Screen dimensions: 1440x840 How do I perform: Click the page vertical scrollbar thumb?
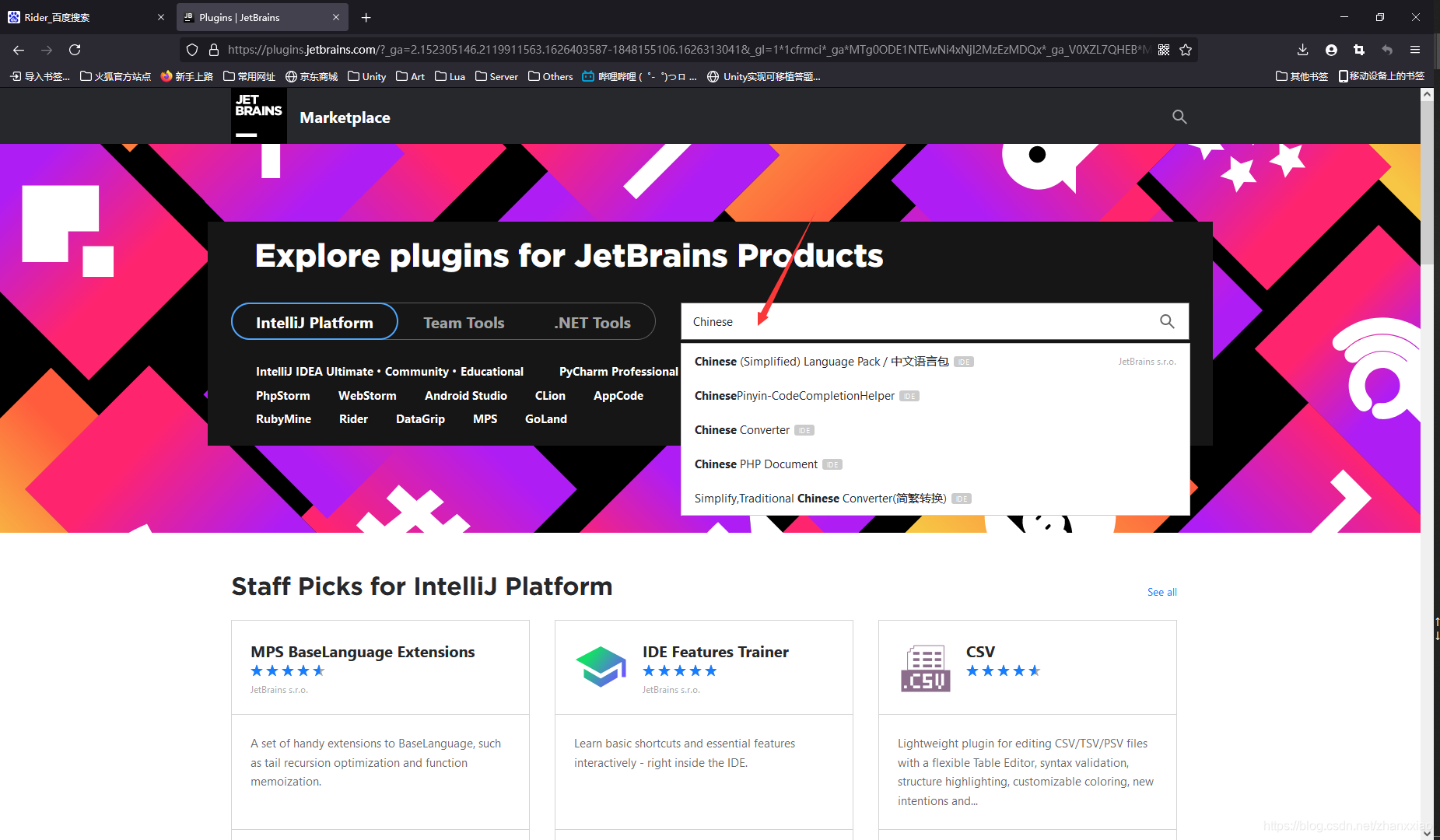coord(1427,184)
